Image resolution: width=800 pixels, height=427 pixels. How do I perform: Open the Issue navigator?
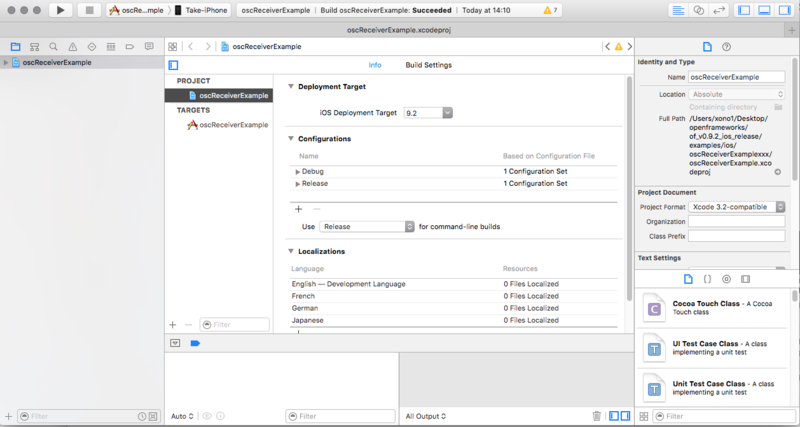point(72,47)
